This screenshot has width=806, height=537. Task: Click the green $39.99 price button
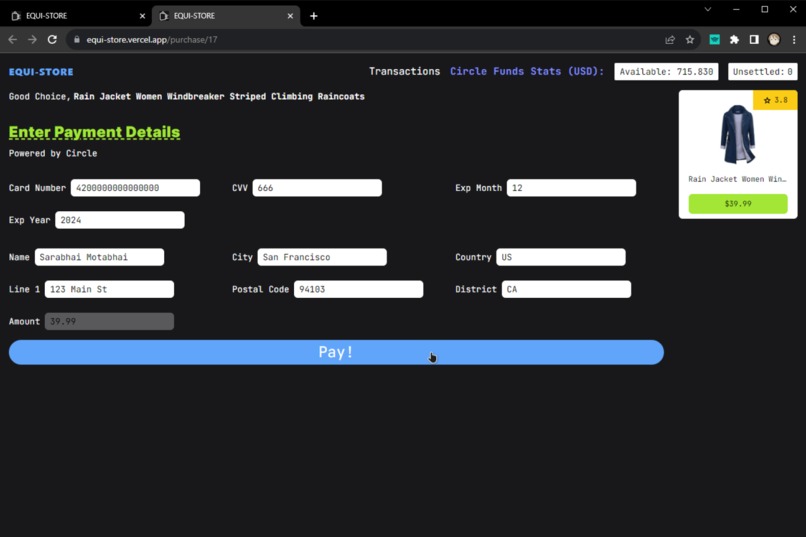[738, 203]
